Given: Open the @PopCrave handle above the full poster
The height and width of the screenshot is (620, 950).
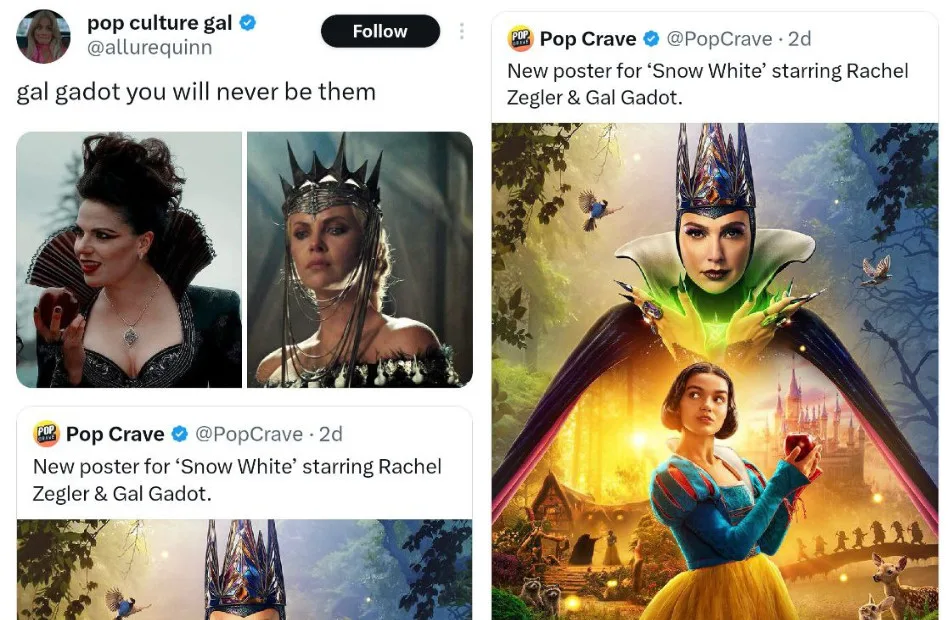Looking at the screenshot, I should coord(720,39).
